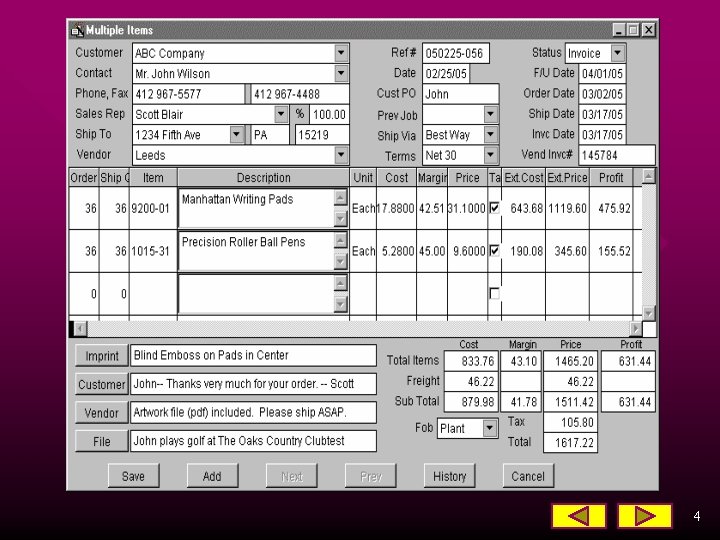Click the Tax amount field 105.80
720x540 pixels.
[570, 422]
